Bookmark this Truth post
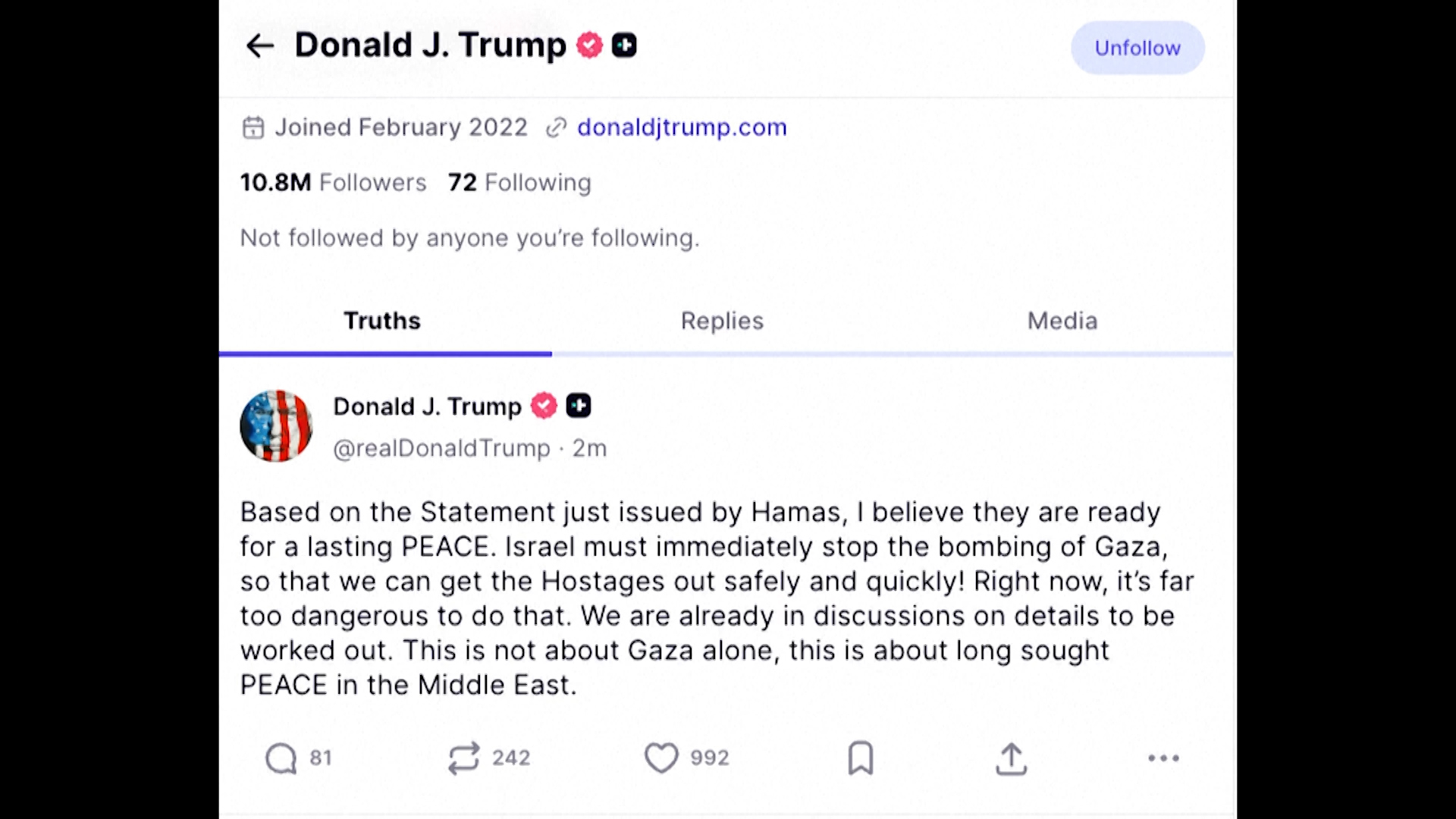 tap(861, 758)
